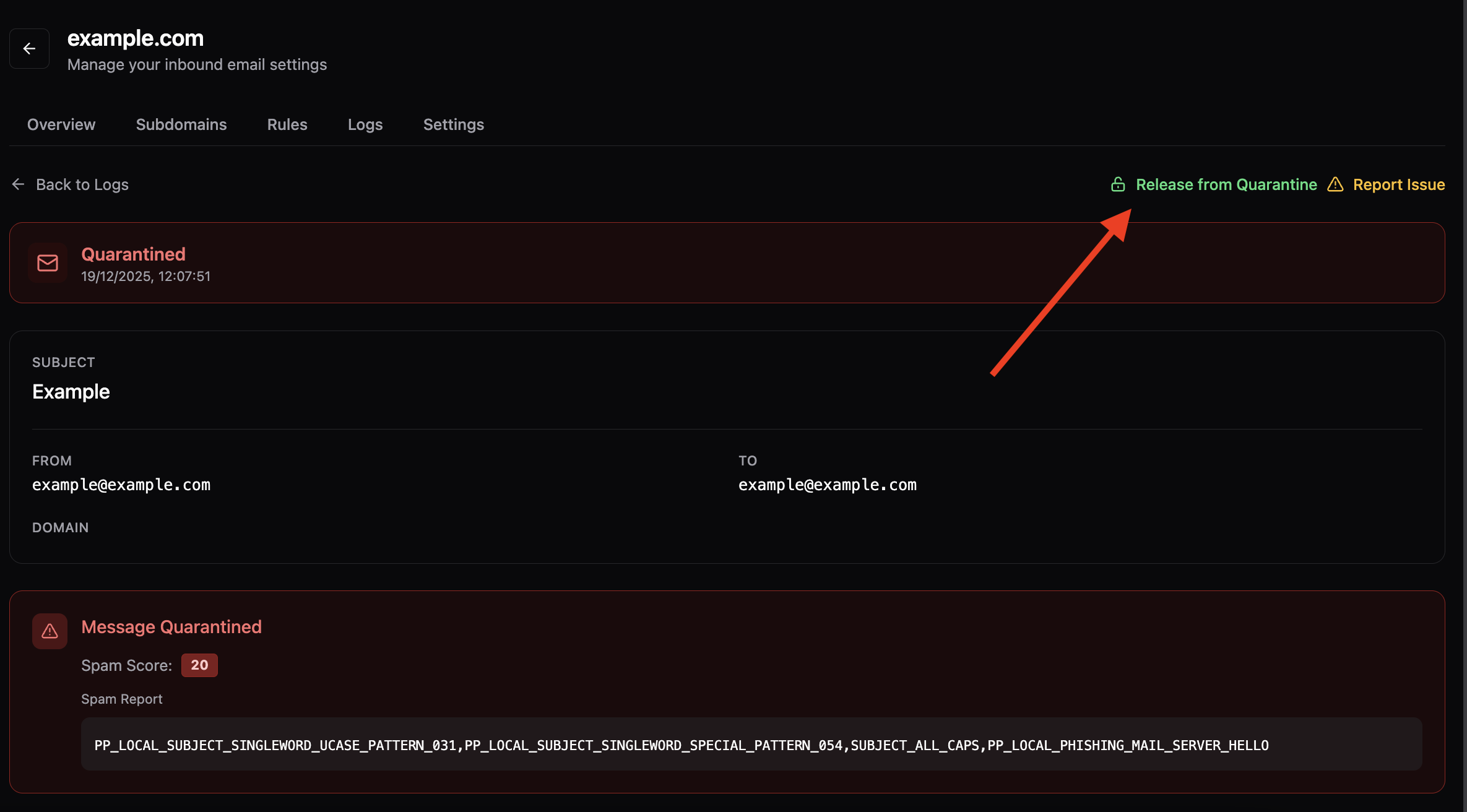Click the back arrow button beside example.com
The image size is (1467, 812).
coord(29,48)
